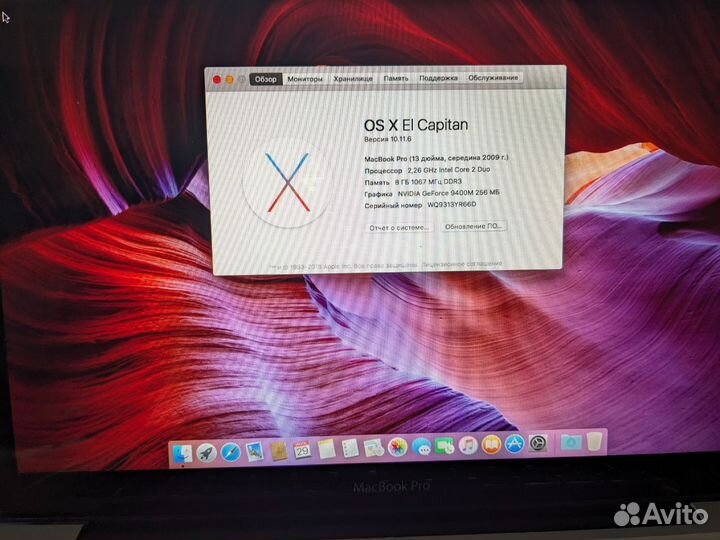Image resolution: width=720 pixels, height=540 pixels.
Task: Click the El Capitan X logo
Action: (x=288, y=183)
